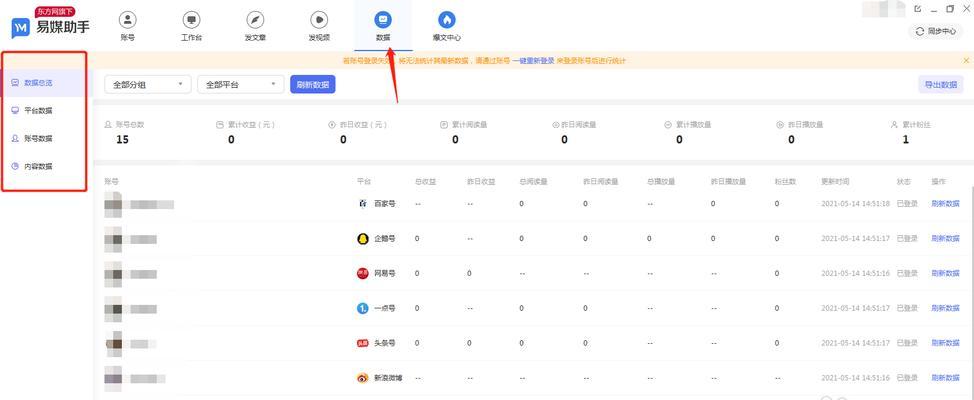Image resolution: width=974 pixels, height=400 pixels.
Task: Expand the 全部分组 dropdown
Action: pyautogui.click(x=148, y=85)
